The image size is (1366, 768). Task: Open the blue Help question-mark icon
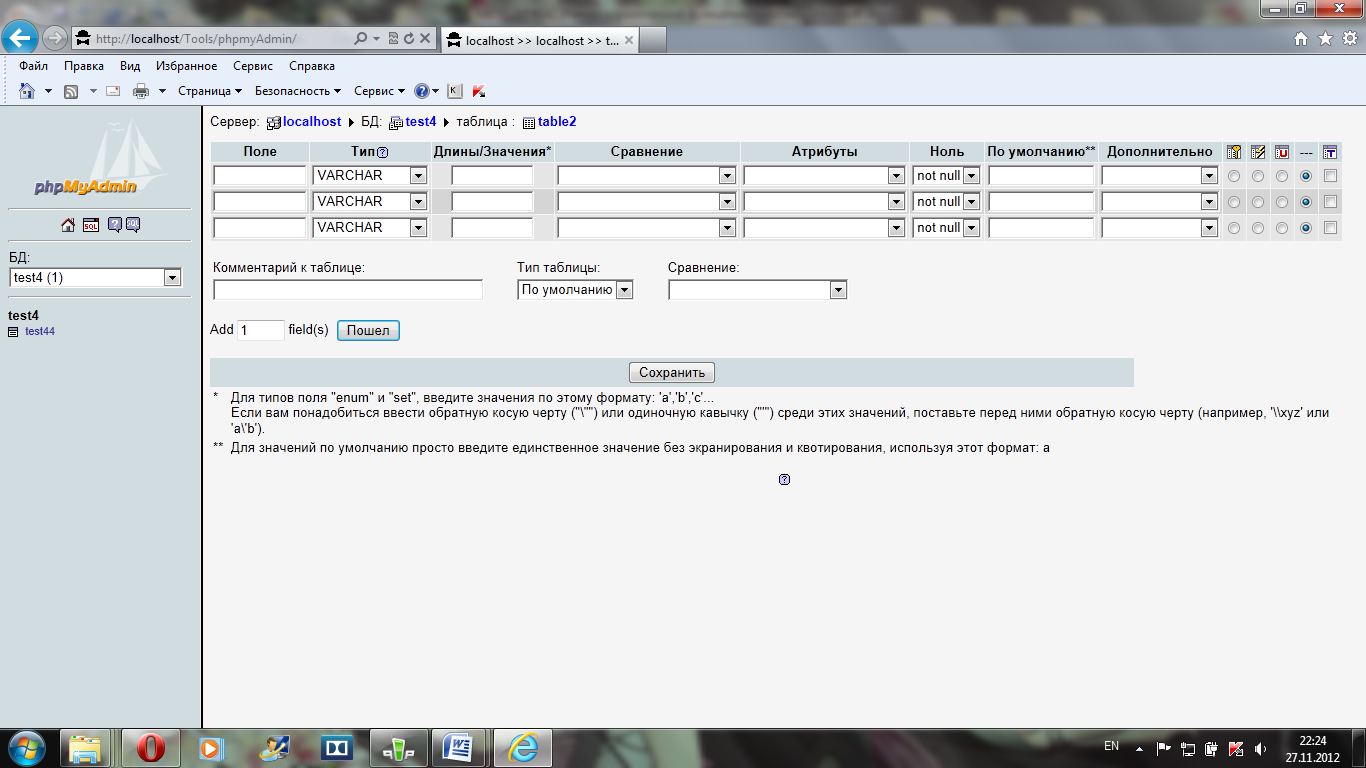(422, 91)
